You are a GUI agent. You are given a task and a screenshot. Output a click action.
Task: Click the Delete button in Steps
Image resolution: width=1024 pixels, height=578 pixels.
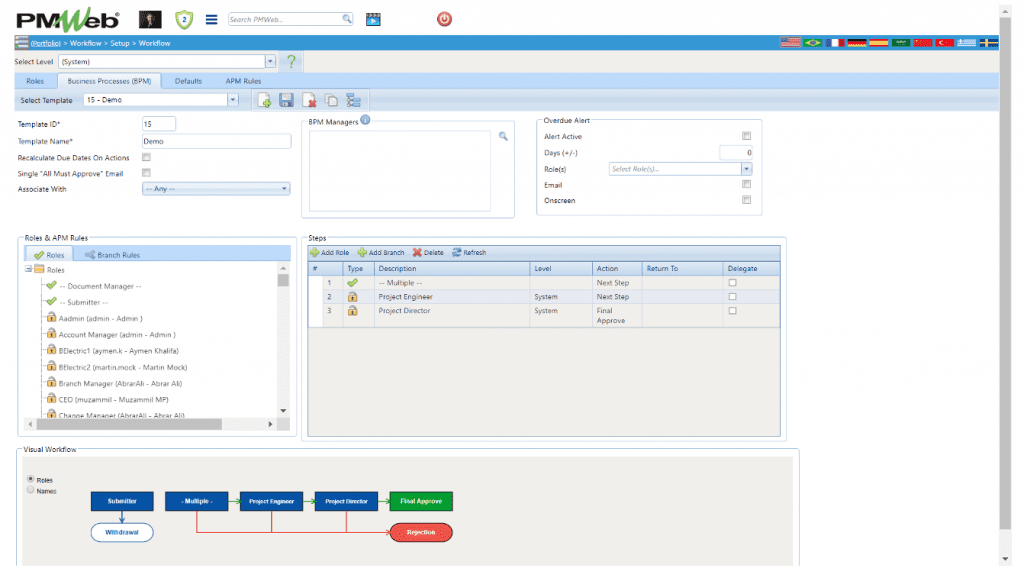pos(428,253)
